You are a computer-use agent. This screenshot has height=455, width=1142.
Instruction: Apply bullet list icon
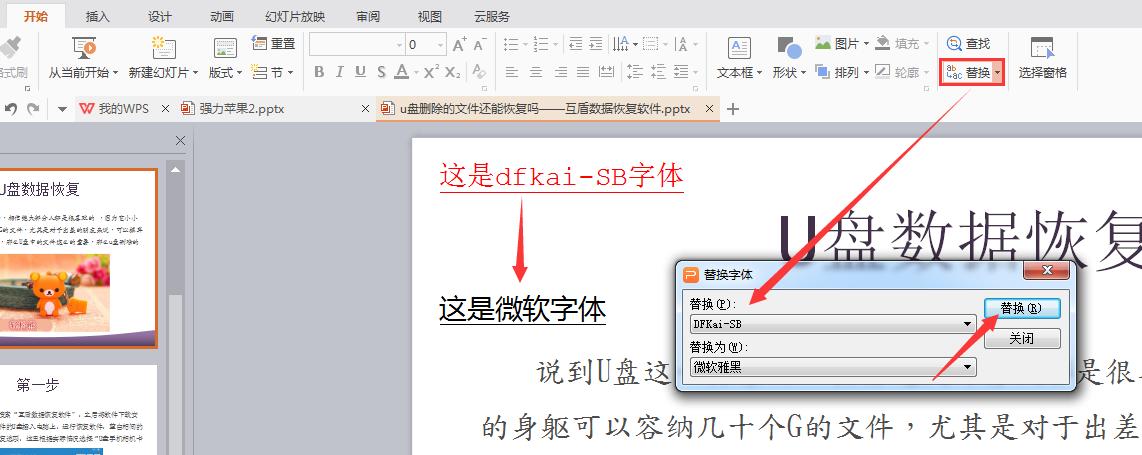[511, 45]
